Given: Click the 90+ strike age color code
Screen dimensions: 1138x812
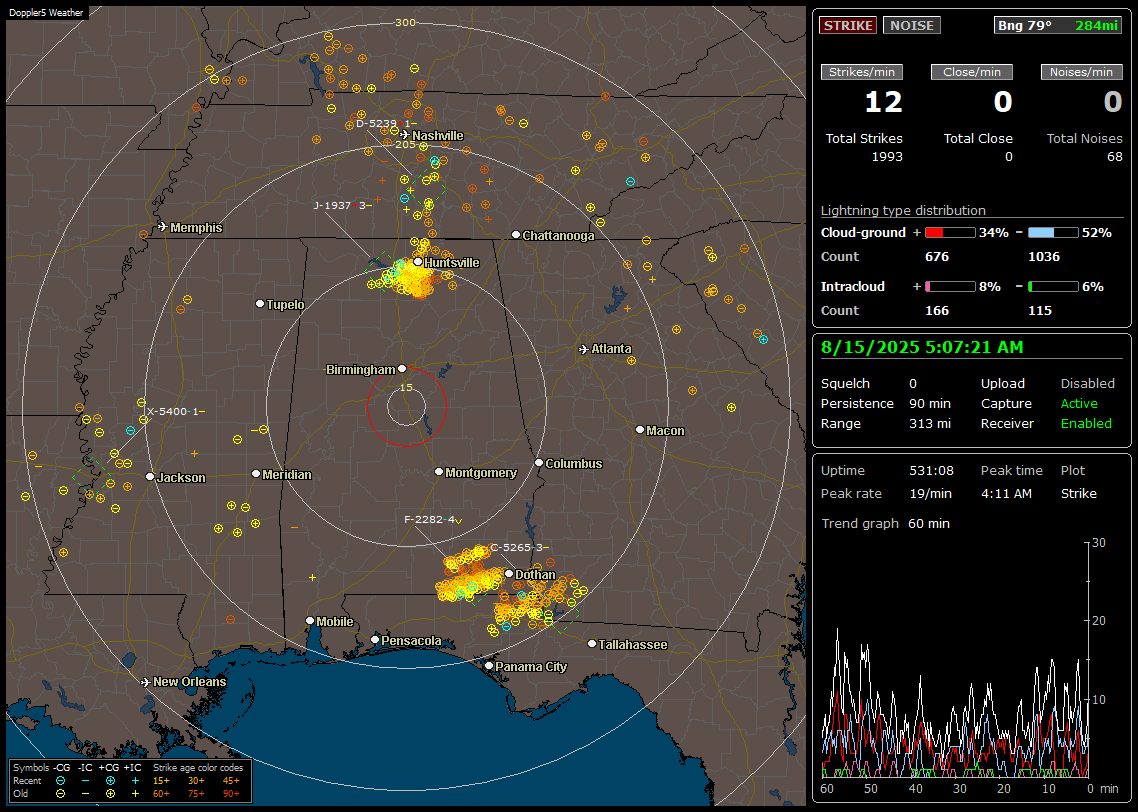Looking at the screenshot, I should [231, 794].
